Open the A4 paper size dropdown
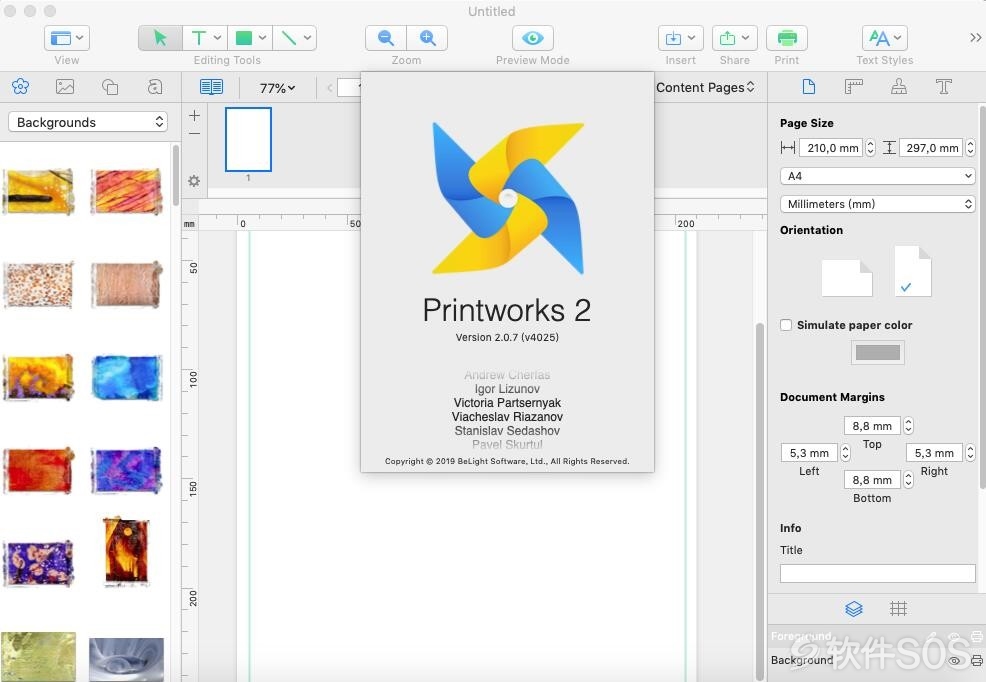 [x=878, y=176]
